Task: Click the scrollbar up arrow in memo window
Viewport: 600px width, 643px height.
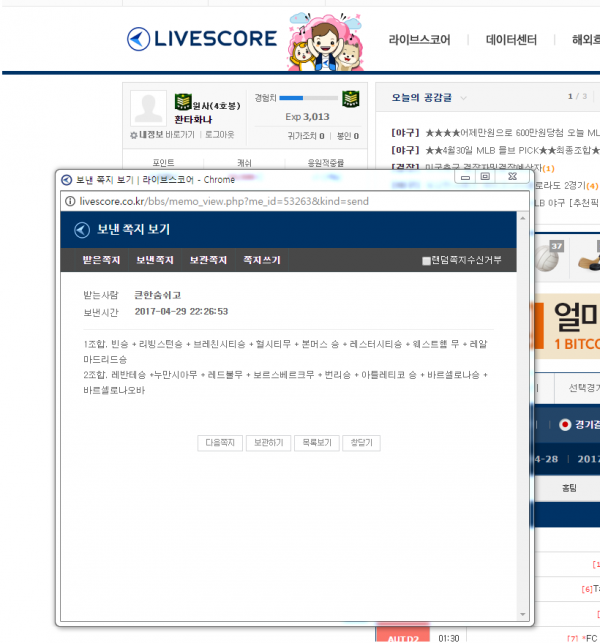Action: (522, 219)
